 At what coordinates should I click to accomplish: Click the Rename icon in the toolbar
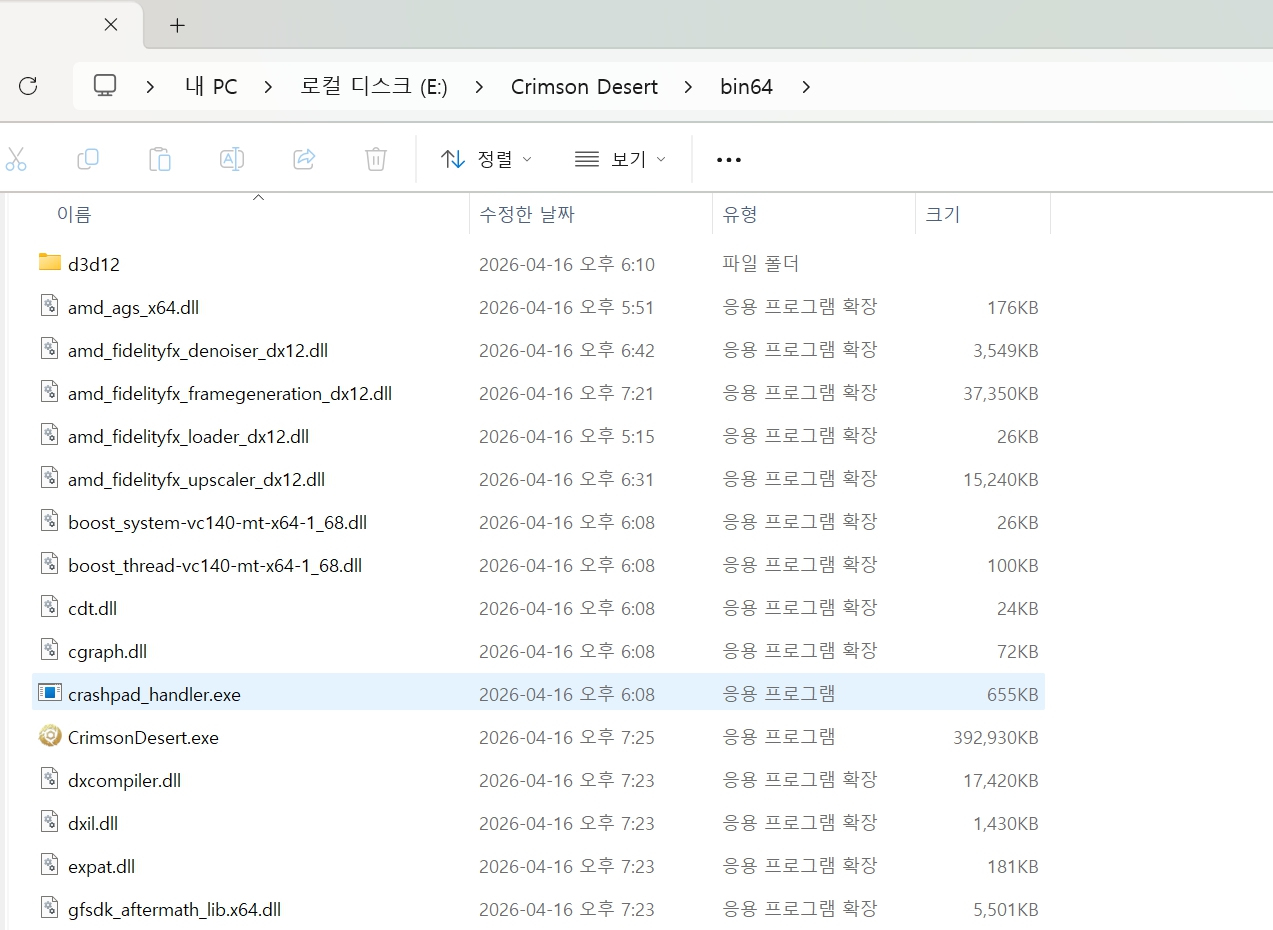coord(232,159)
